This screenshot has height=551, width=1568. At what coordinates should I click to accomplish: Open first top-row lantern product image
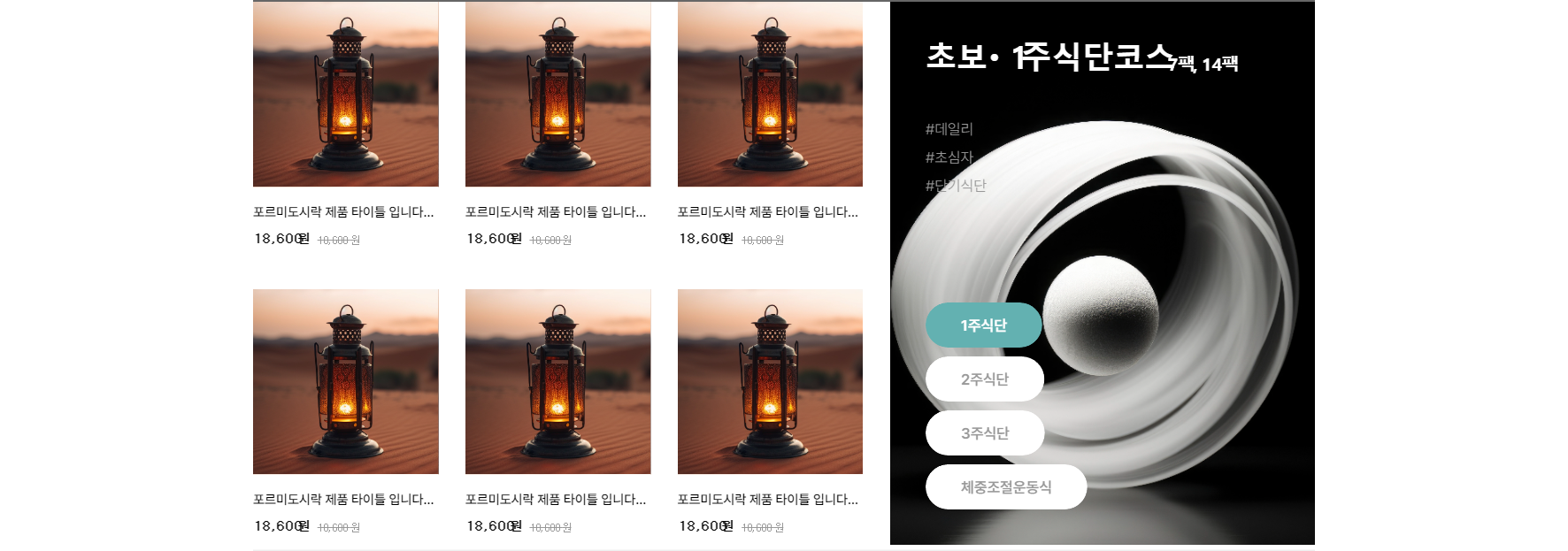point(346,94)
